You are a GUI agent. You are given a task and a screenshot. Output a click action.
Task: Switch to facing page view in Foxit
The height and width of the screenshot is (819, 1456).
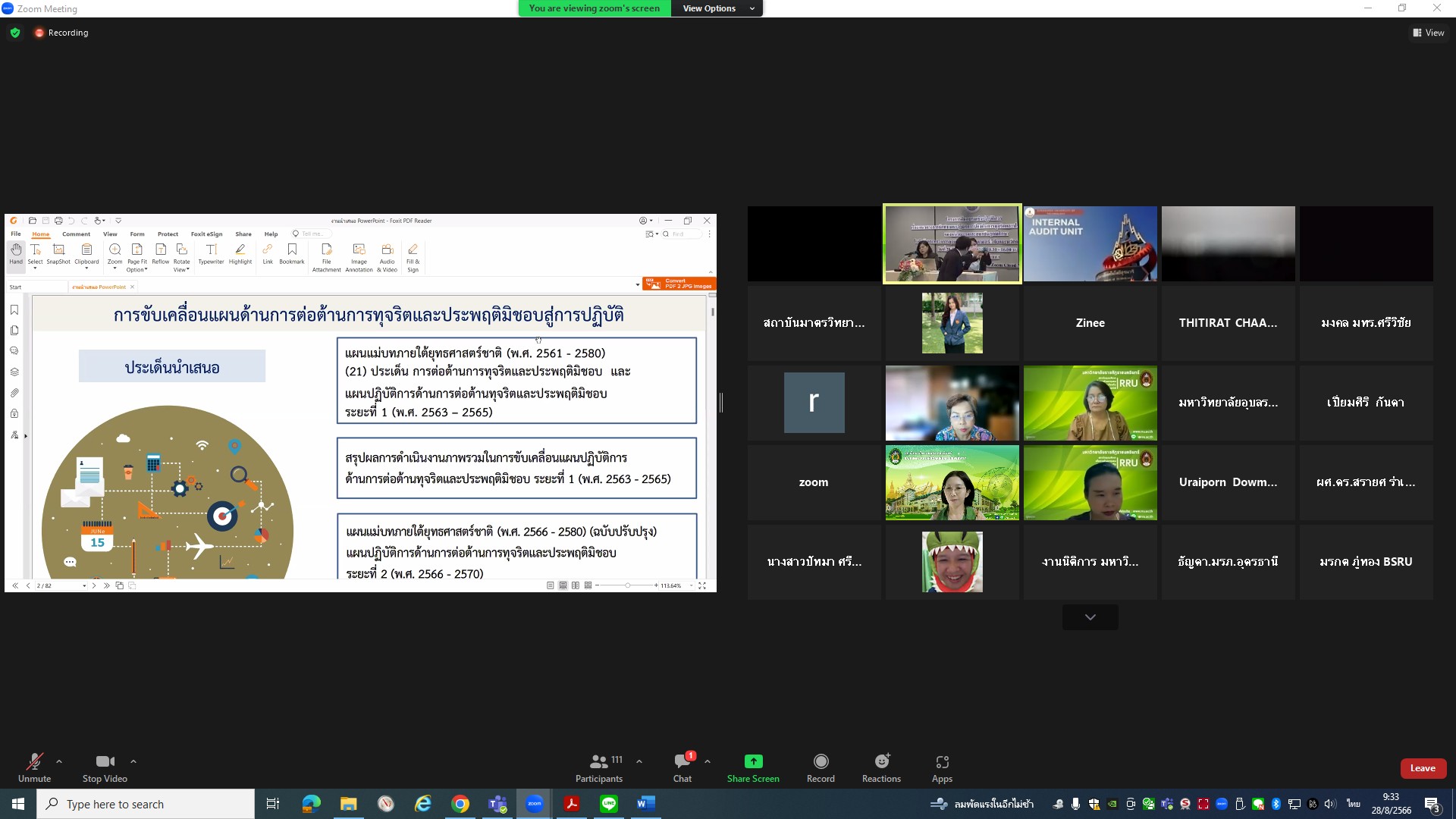click(576, 585)
